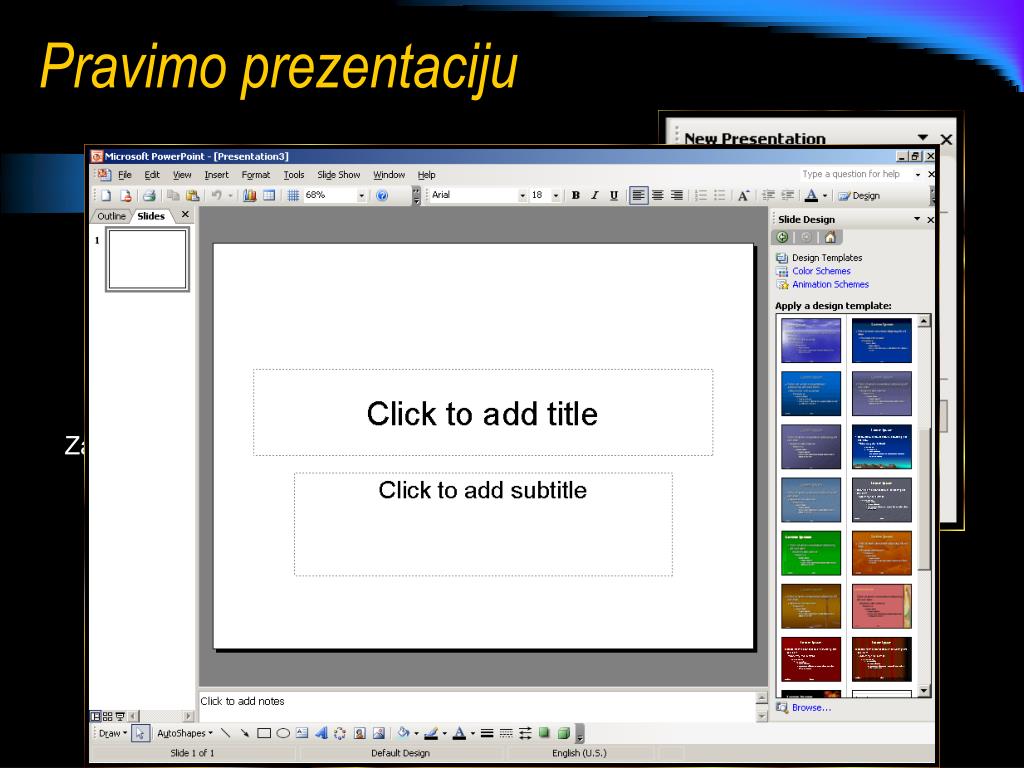Click the Decrease Indent icon
The image size is (1024, 768).
pos(769,195)
